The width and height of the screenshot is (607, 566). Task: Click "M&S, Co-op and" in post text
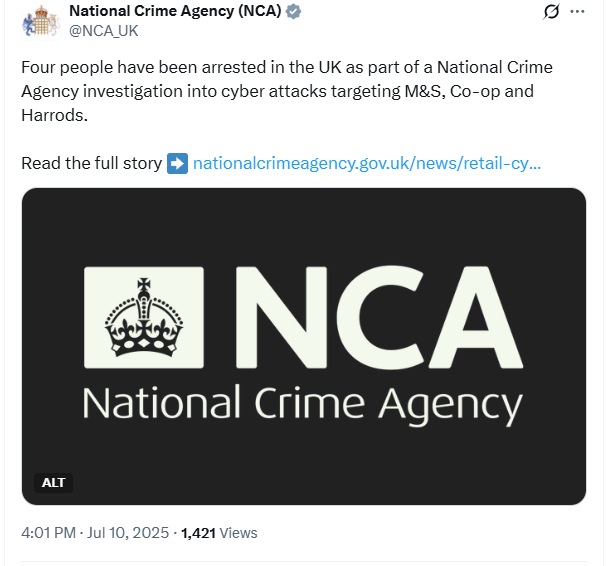coord(469,91)
